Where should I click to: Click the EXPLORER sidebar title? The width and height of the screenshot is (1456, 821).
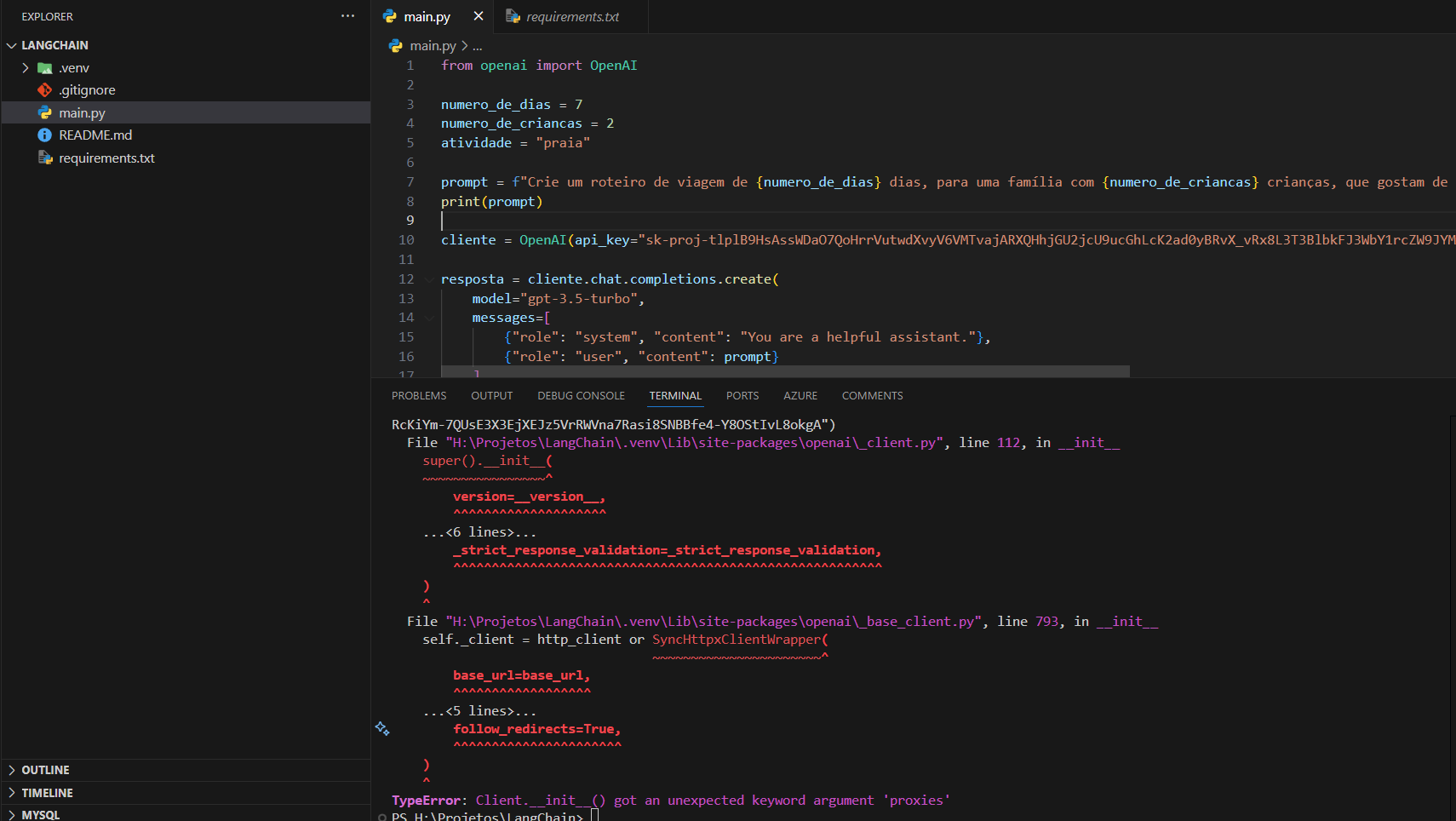[x=48, y=16]
